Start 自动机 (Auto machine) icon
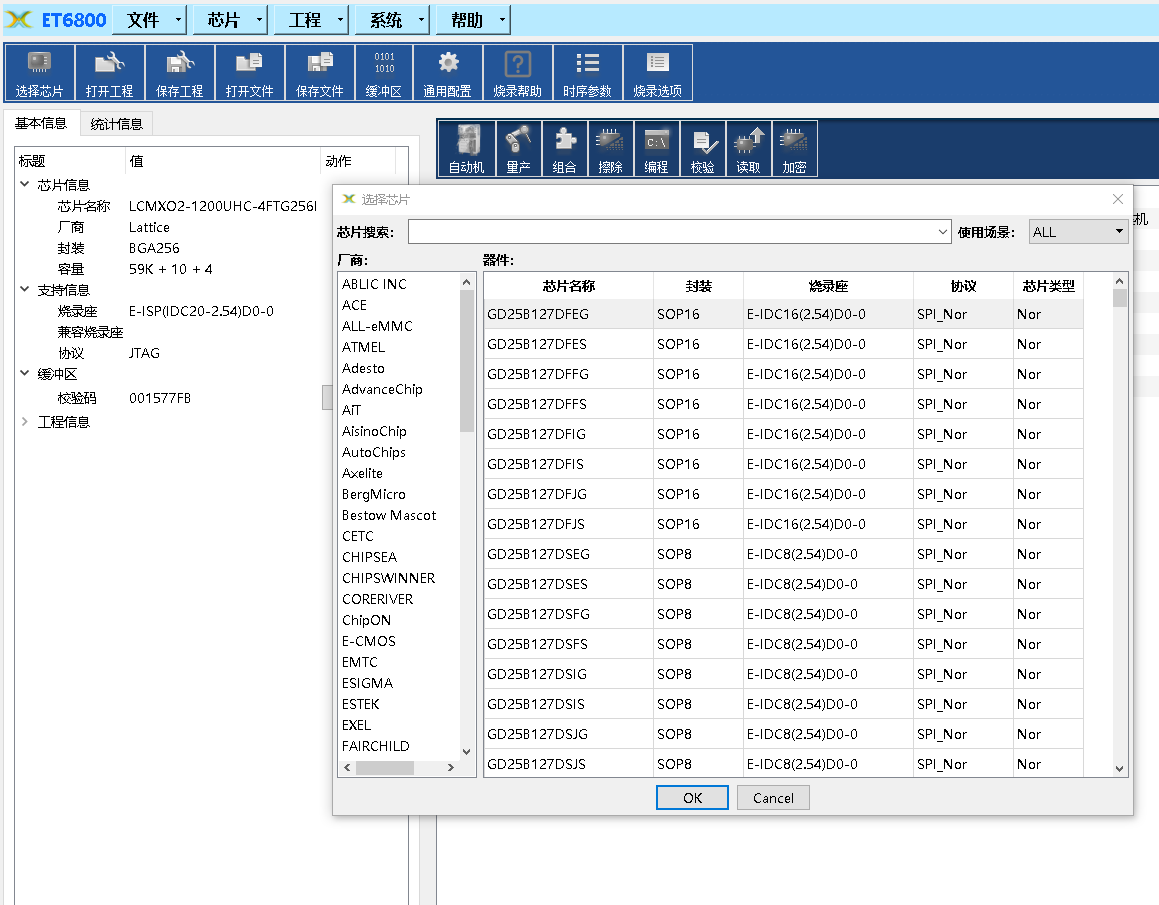The width and height of the screenshot is (1159, 905). (x=466, y=149)
